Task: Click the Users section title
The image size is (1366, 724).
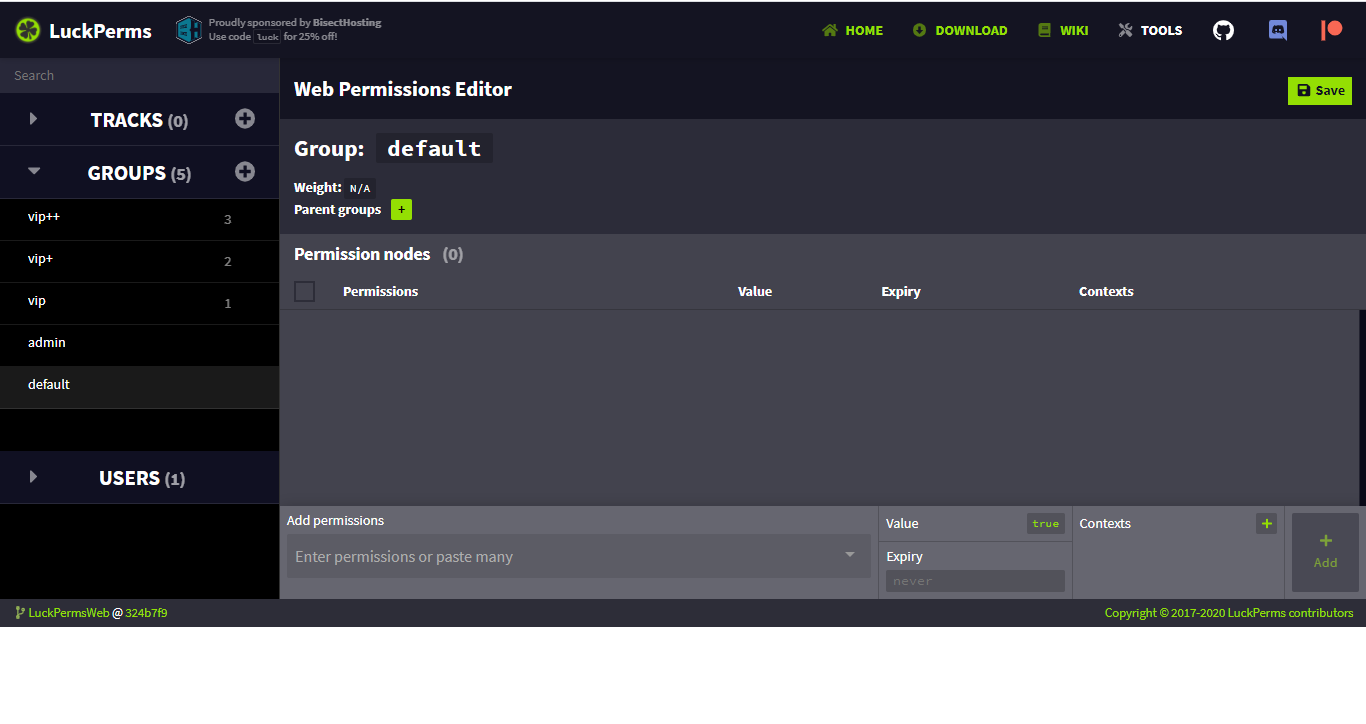Action: tap(142, 478)
